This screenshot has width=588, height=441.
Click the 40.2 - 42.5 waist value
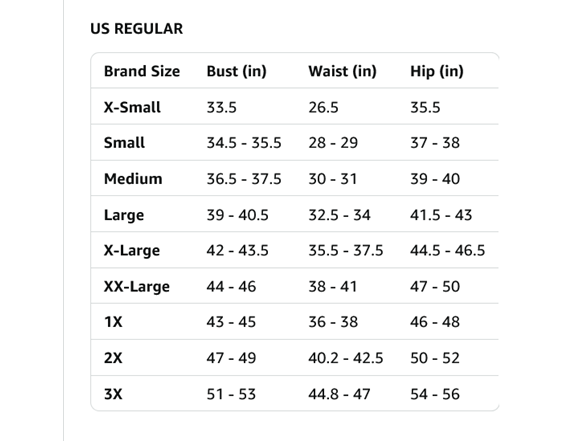[x=346, y=358]
